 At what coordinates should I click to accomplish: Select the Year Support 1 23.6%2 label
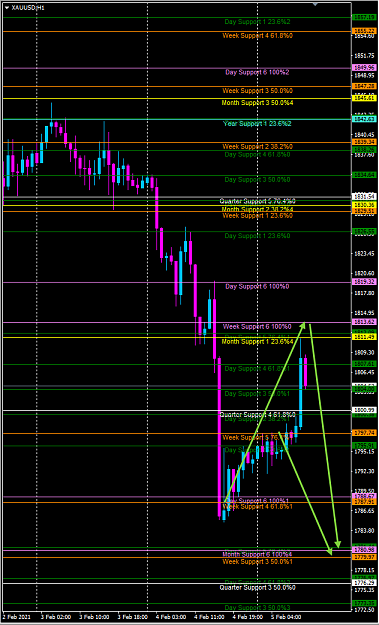pyautogui.click(x=257, y=124)
